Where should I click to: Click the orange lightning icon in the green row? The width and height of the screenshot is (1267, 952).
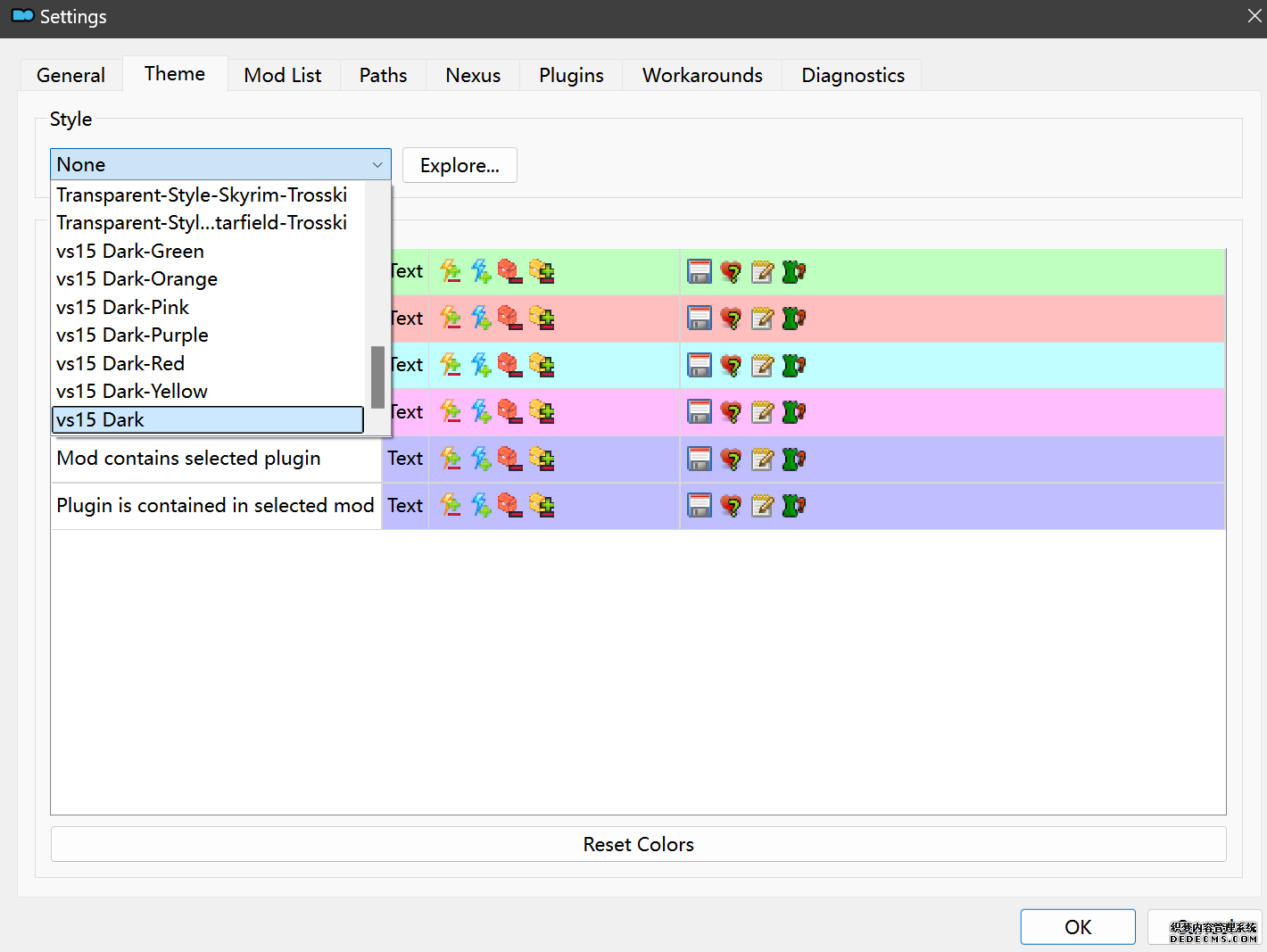tap(451, 271)
